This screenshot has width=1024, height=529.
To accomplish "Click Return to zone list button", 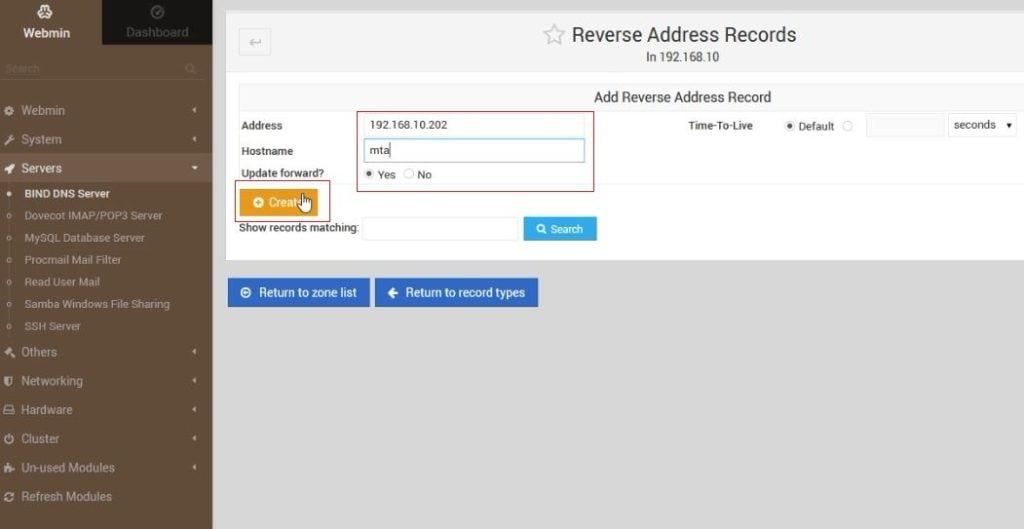I will click(x=299, y=293).
